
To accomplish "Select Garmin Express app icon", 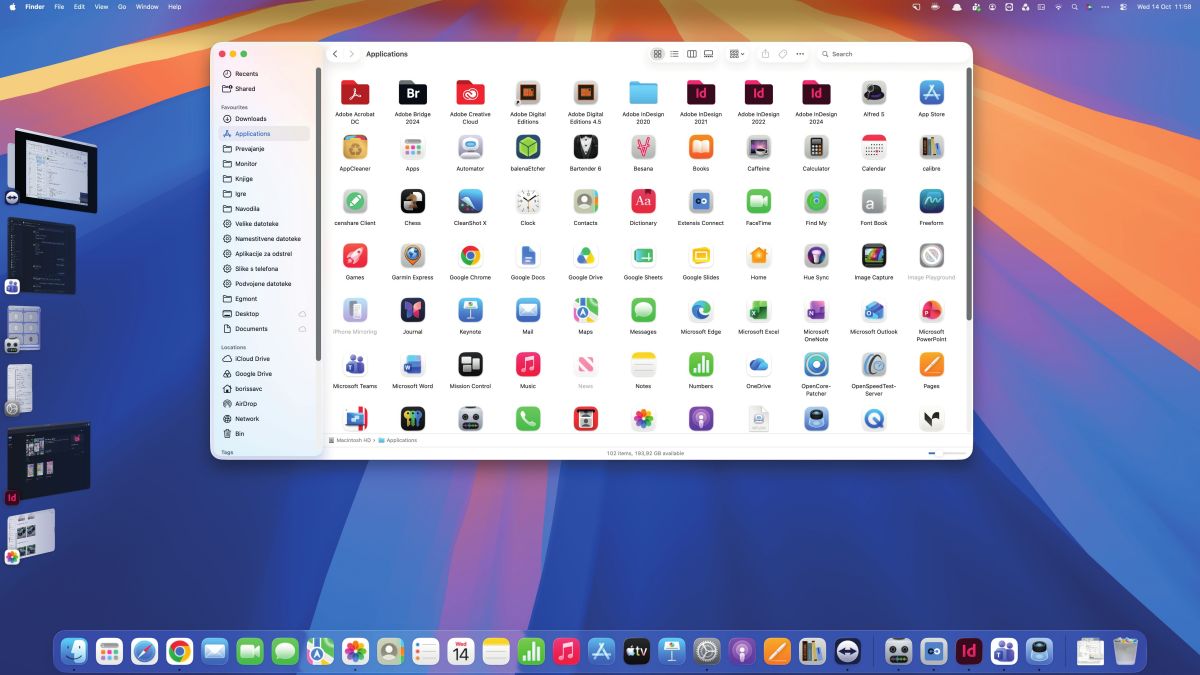I will 412,255.
